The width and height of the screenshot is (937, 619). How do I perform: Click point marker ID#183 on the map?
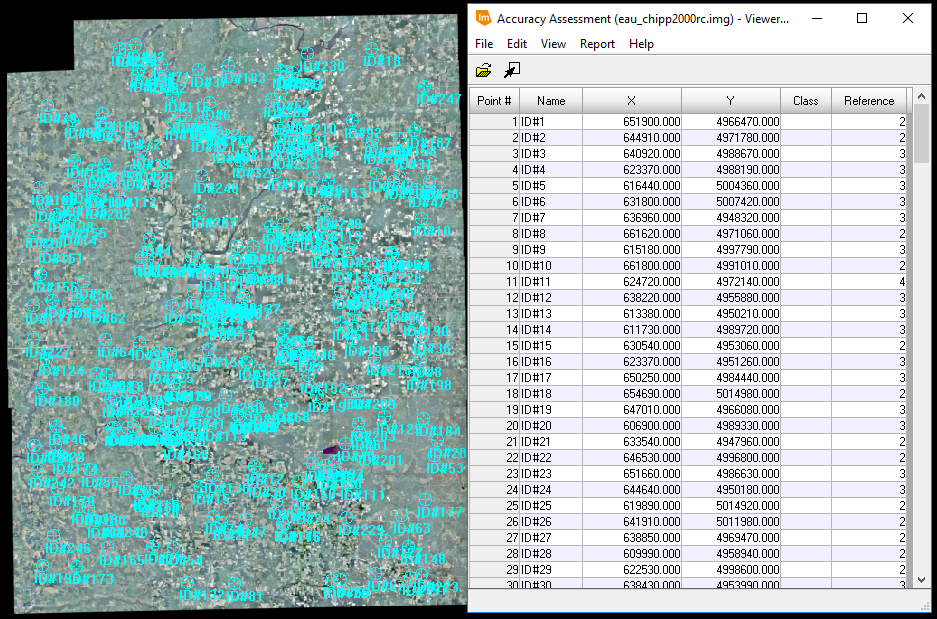[x=228, y=65]
